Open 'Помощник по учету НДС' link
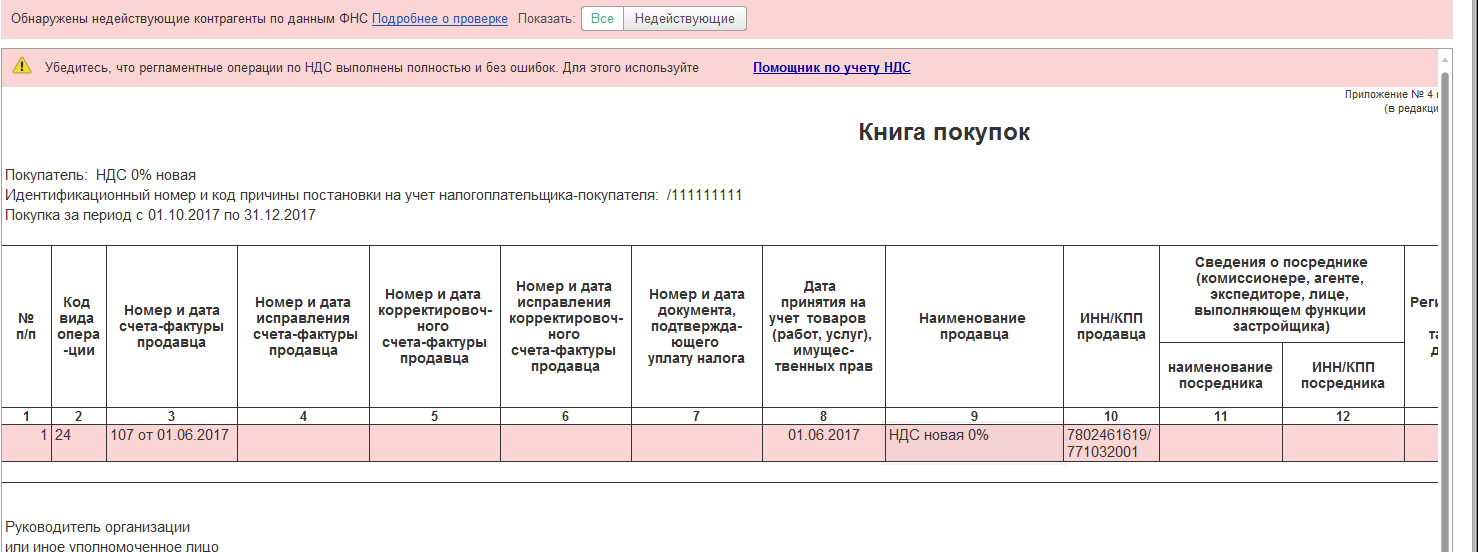1478x552 pixels. click(x=831, y=68)
